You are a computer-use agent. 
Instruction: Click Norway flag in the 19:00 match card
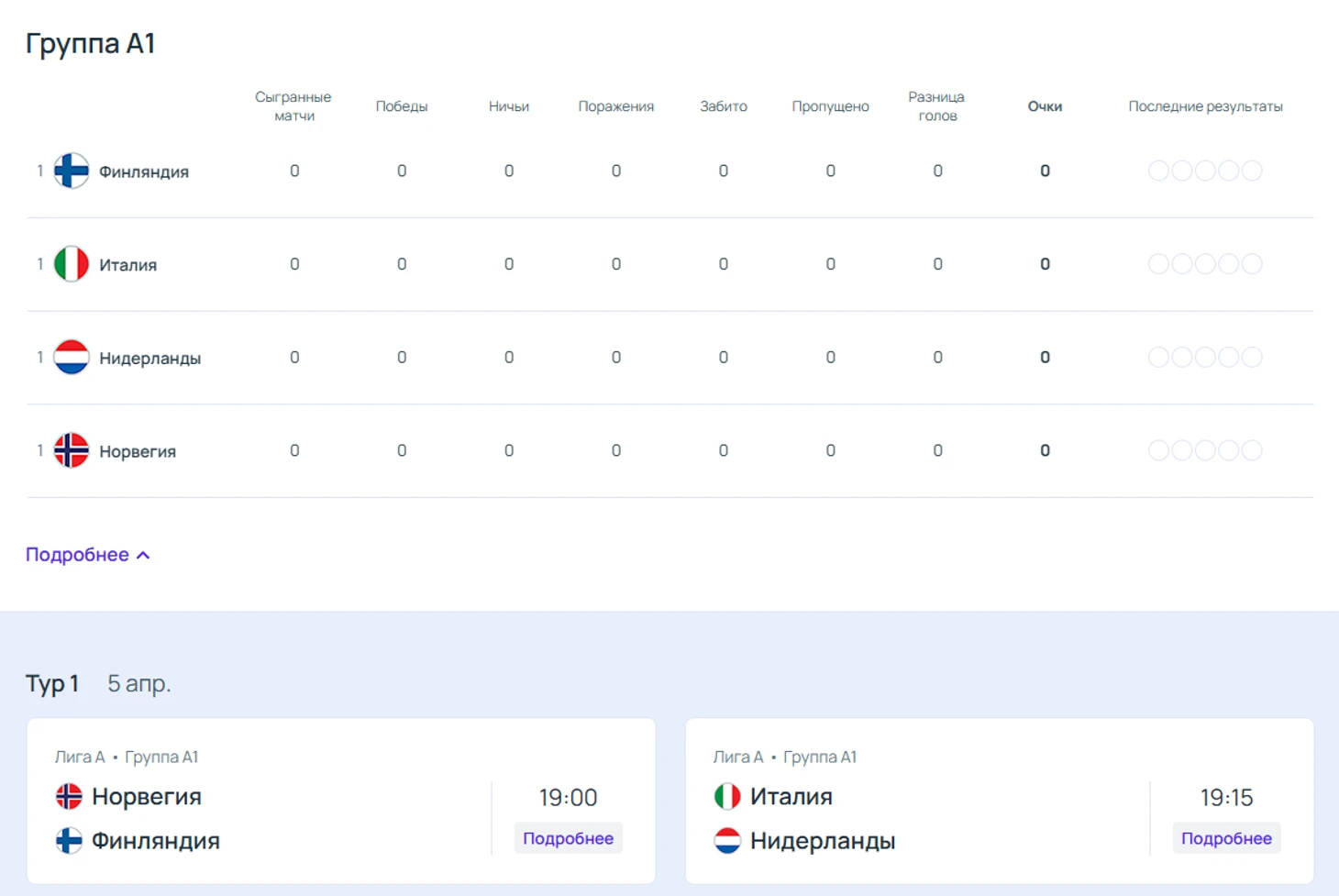tap(69, 796)
